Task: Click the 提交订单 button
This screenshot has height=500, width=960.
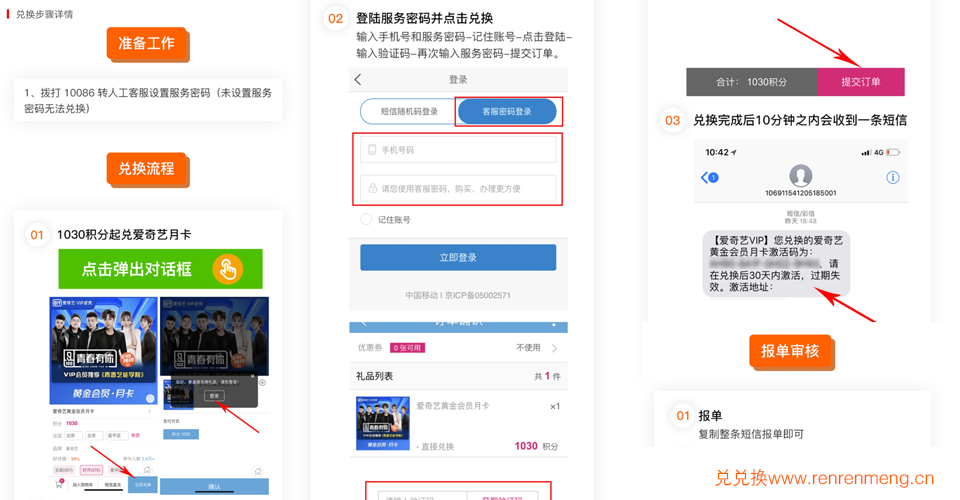Action: click(x=860, y=82)
